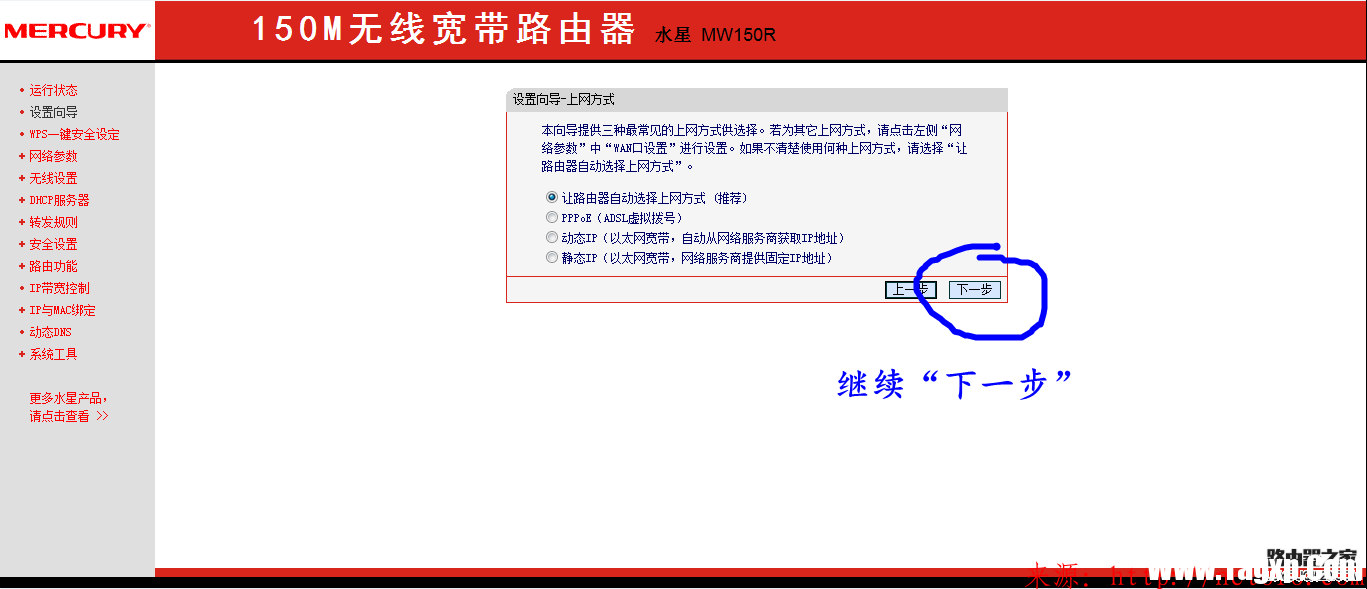This screenshot has height=589, width=1367.
Task: Select 动态IP connection type radio button
Action: pos(552,238)
